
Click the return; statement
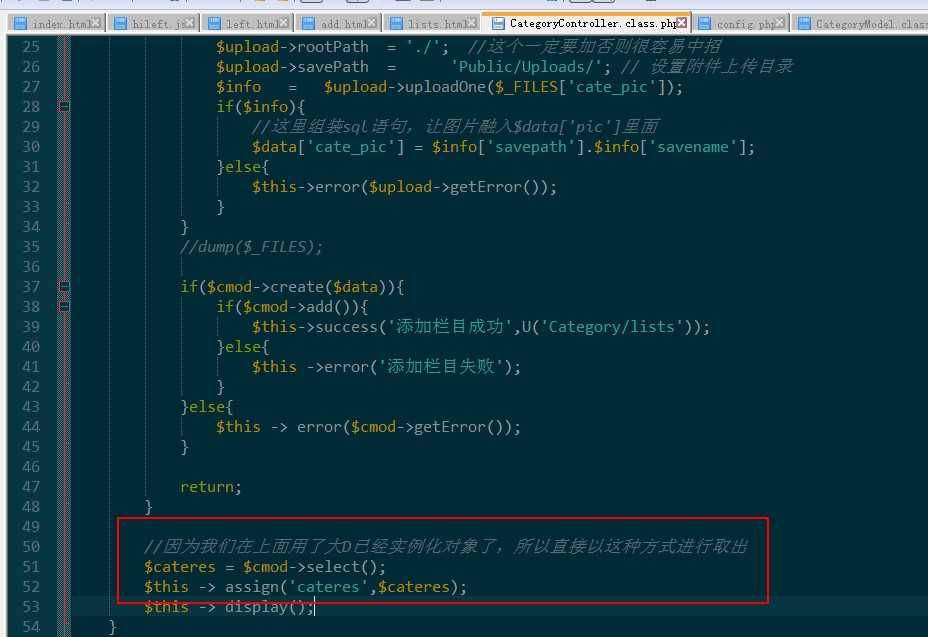[211, 487]
